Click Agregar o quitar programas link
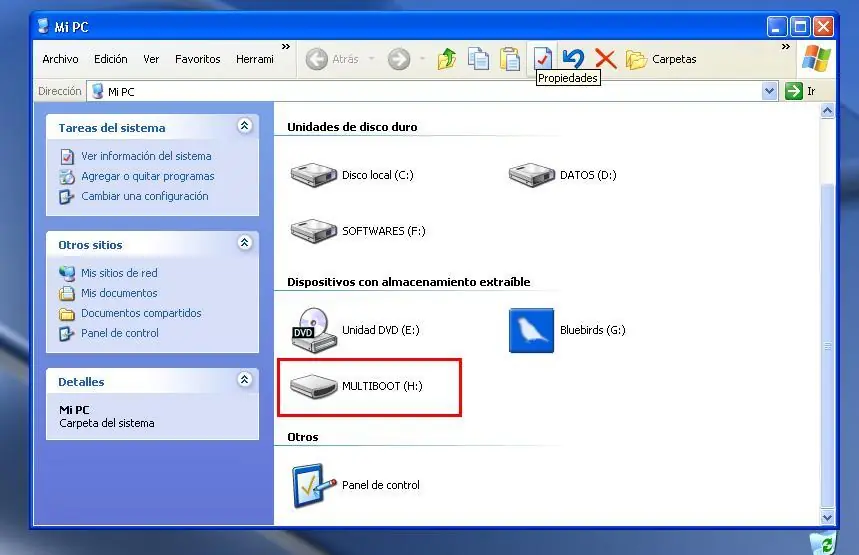Viewport: 859px width, 555px height. click(147, 176)
